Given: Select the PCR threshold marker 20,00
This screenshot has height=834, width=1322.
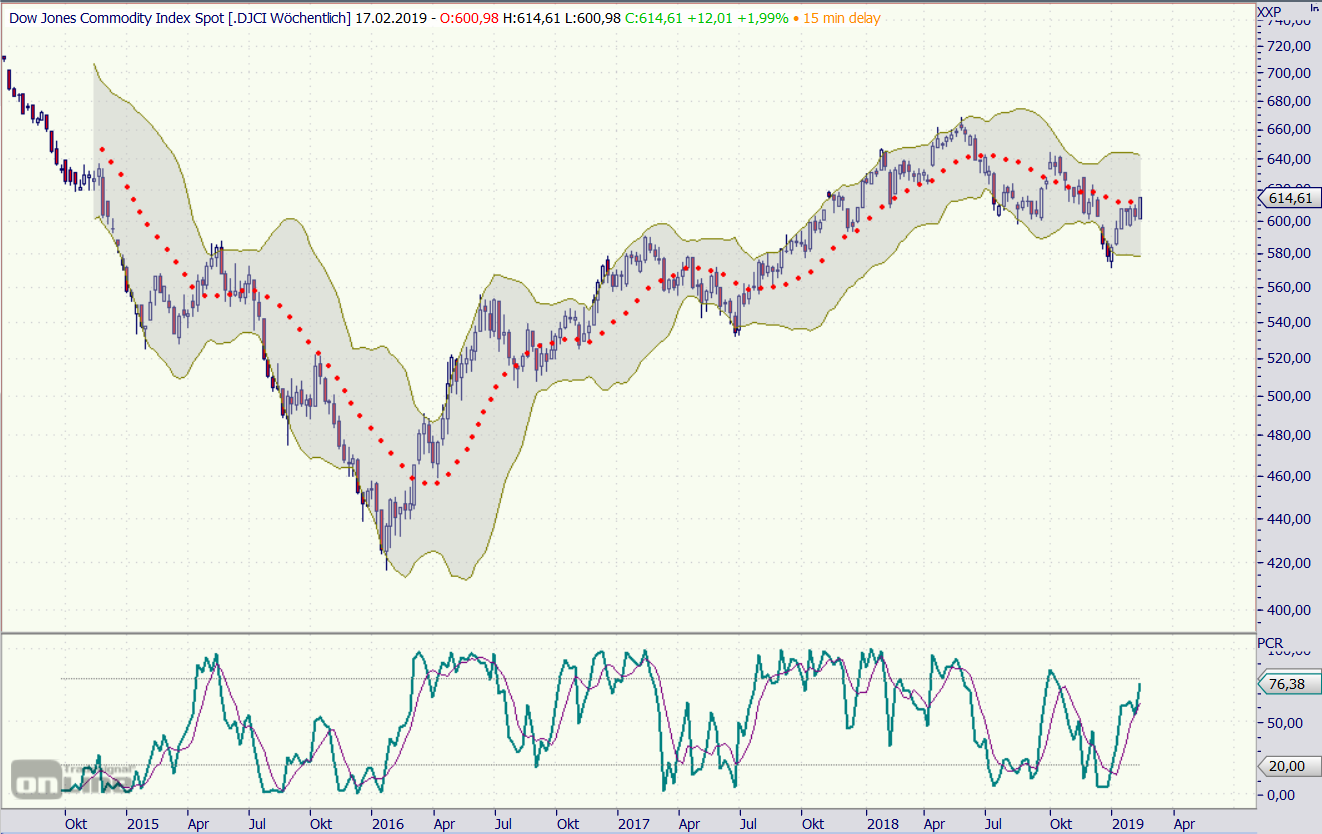Looking at the screenshot, I should [1288, 766].
